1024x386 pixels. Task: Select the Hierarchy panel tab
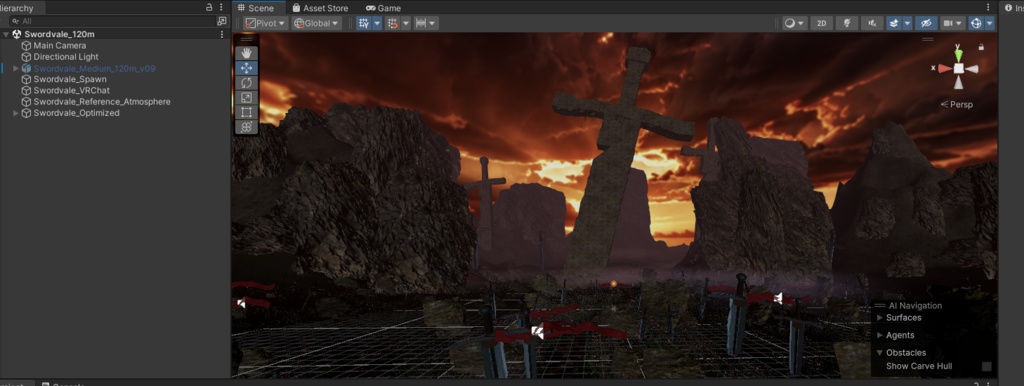point(21,8)
